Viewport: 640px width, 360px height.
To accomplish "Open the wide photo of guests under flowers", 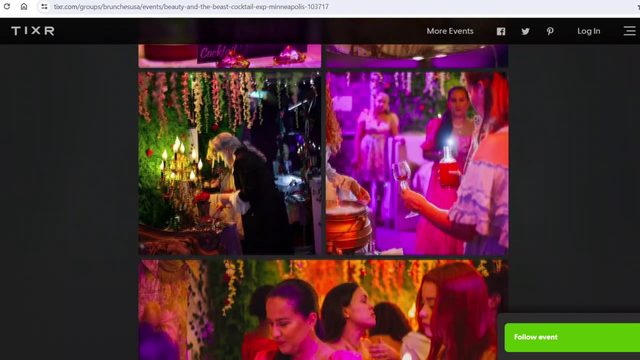I will click(x=323, y=310).
